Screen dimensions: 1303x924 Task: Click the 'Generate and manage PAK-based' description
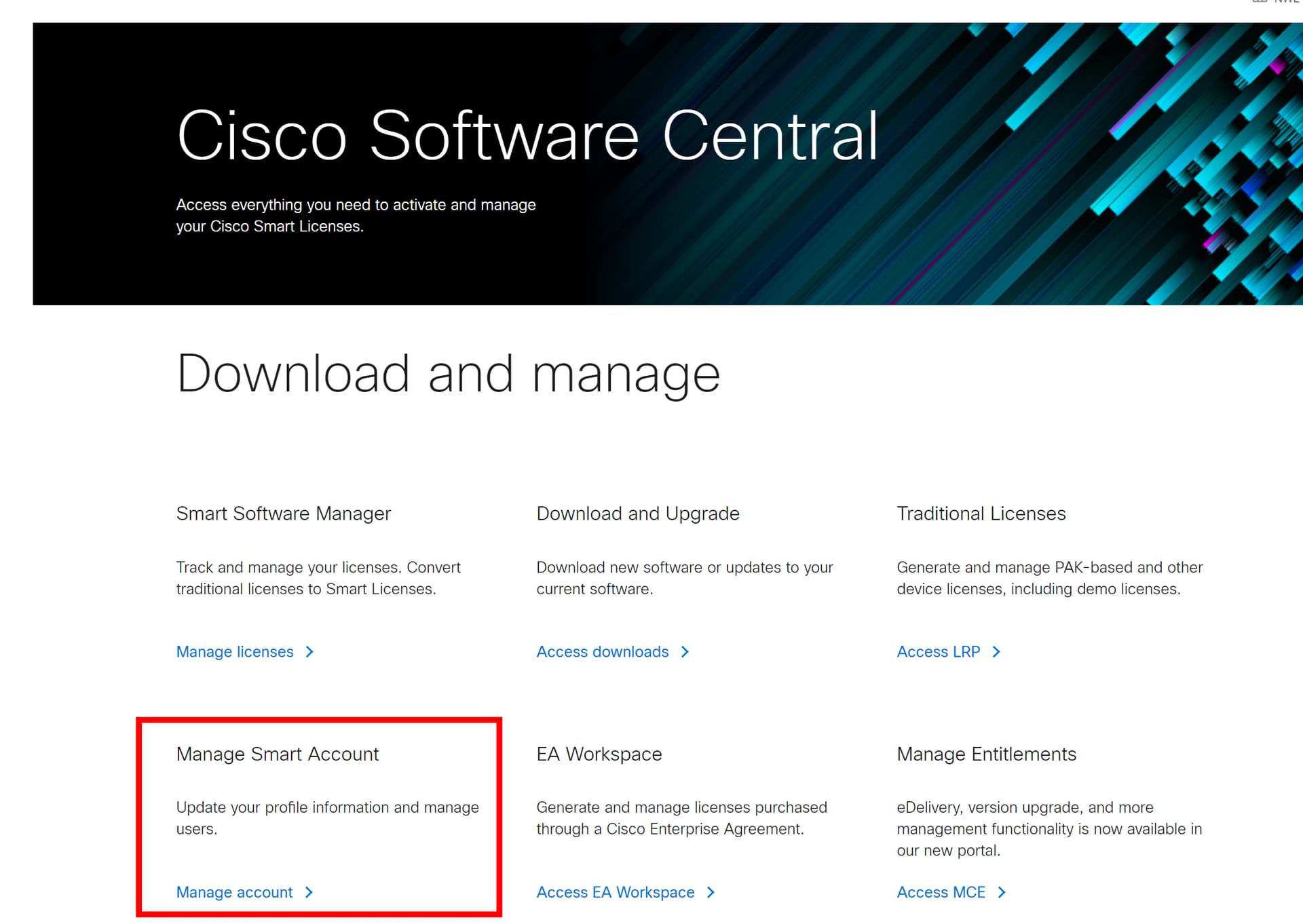pyautogui.click(x=1049, y=578)
